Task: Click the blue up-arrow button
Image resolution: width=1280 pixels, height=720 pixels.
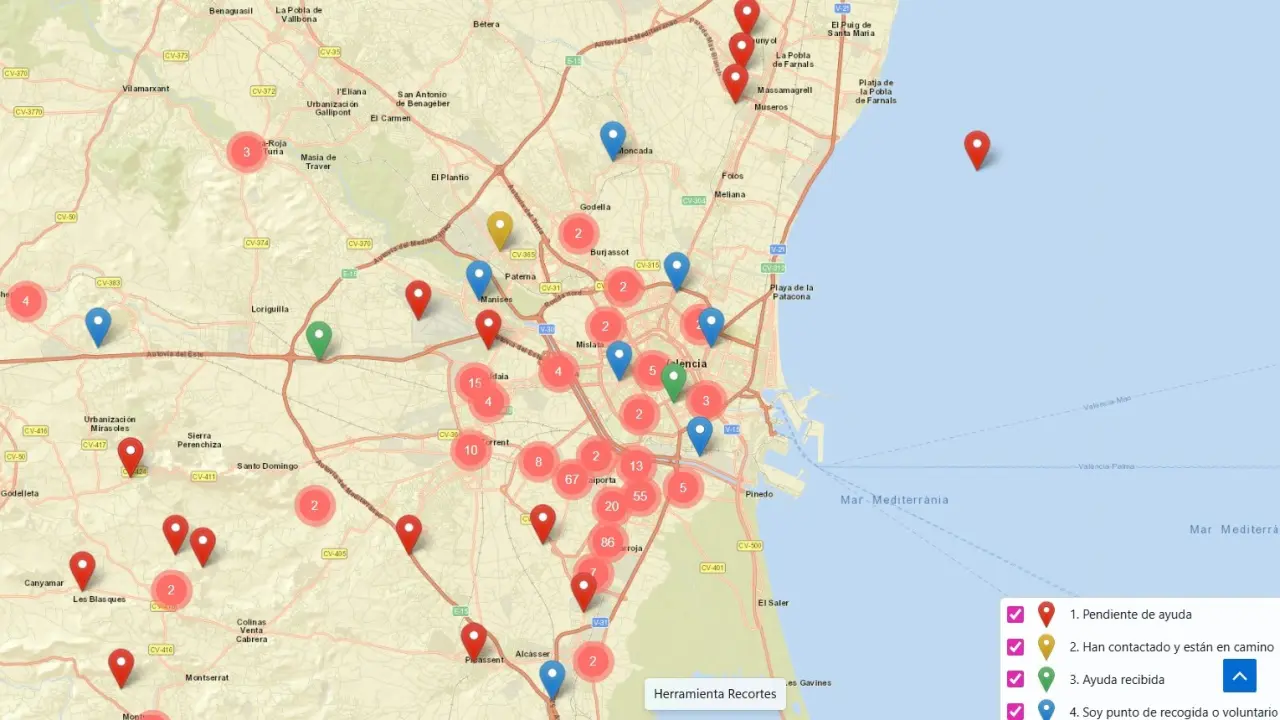Action: coord(1239,676)
